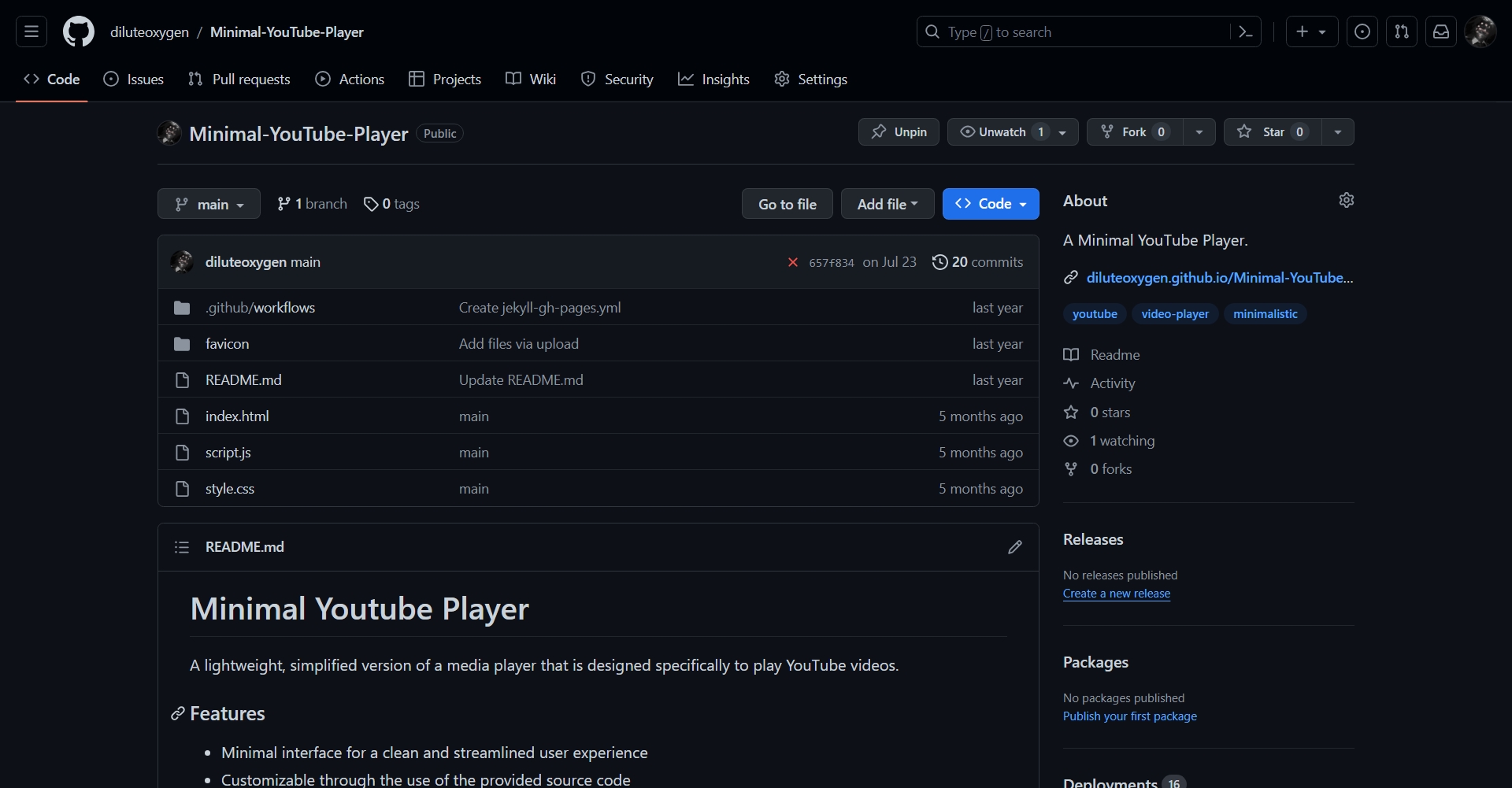Click the failed status X icon
Image resolution: width=1512 pixels, height=788 pixels.
coord(793,262)
